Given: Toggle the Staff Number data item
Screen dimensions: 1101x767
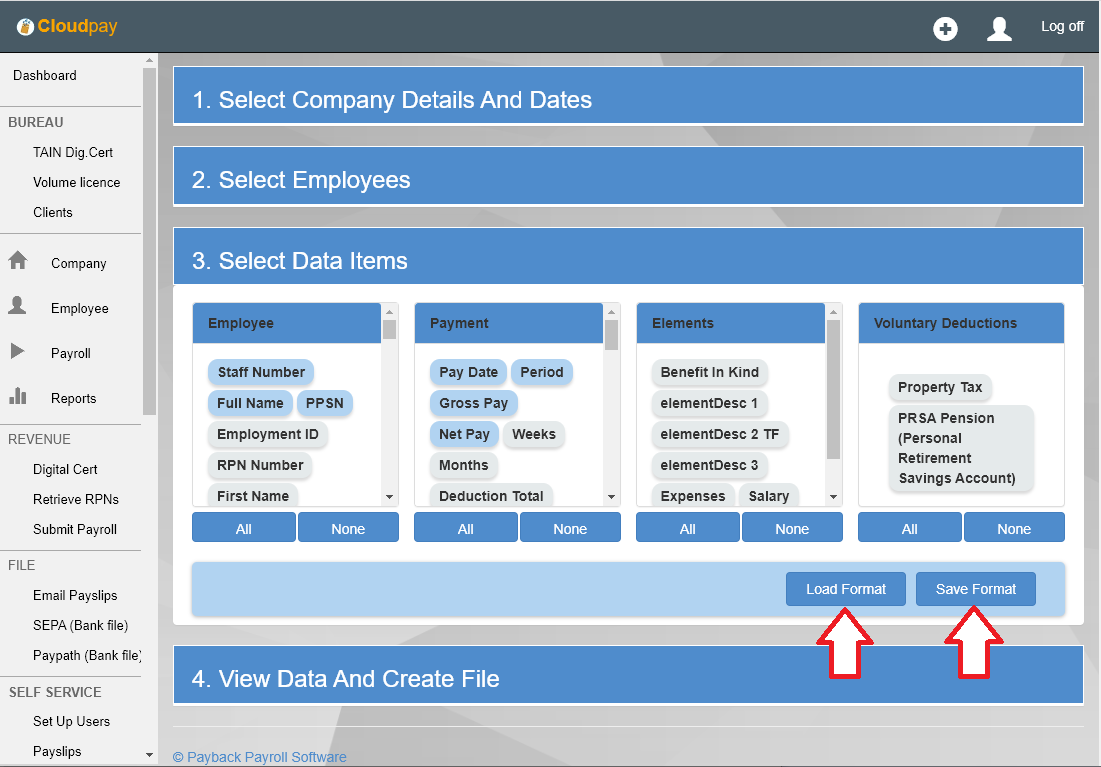Looking at the screenshot, I should point(261,372).
